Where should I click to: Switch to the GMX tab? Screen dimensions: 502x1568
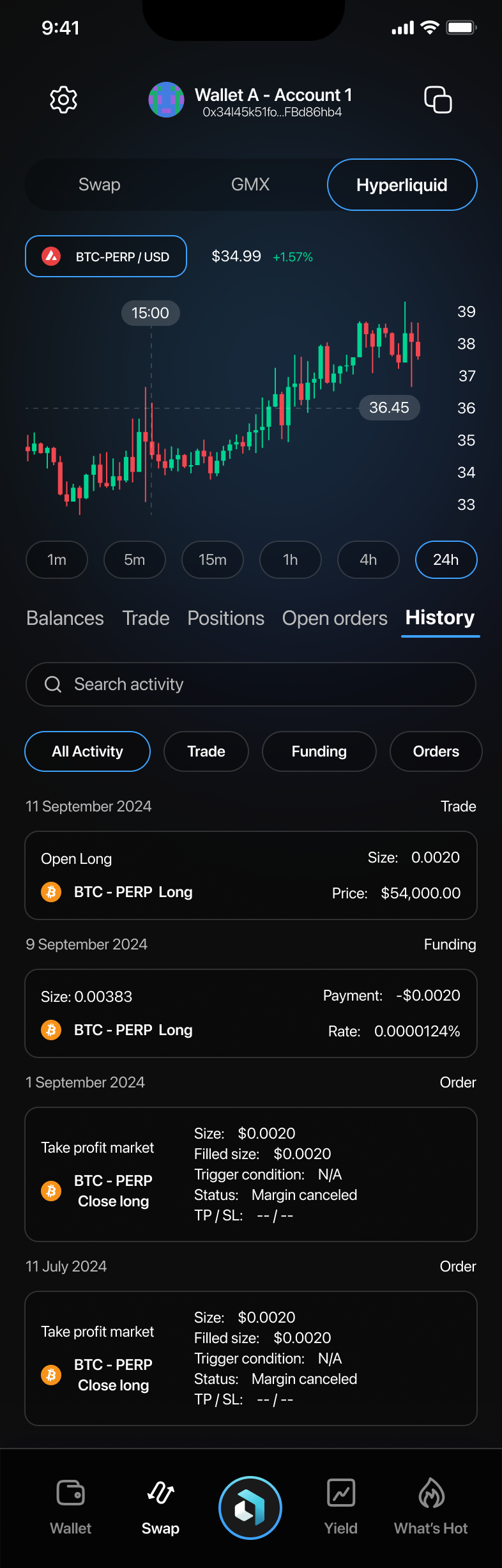click(x=250, y=185)
